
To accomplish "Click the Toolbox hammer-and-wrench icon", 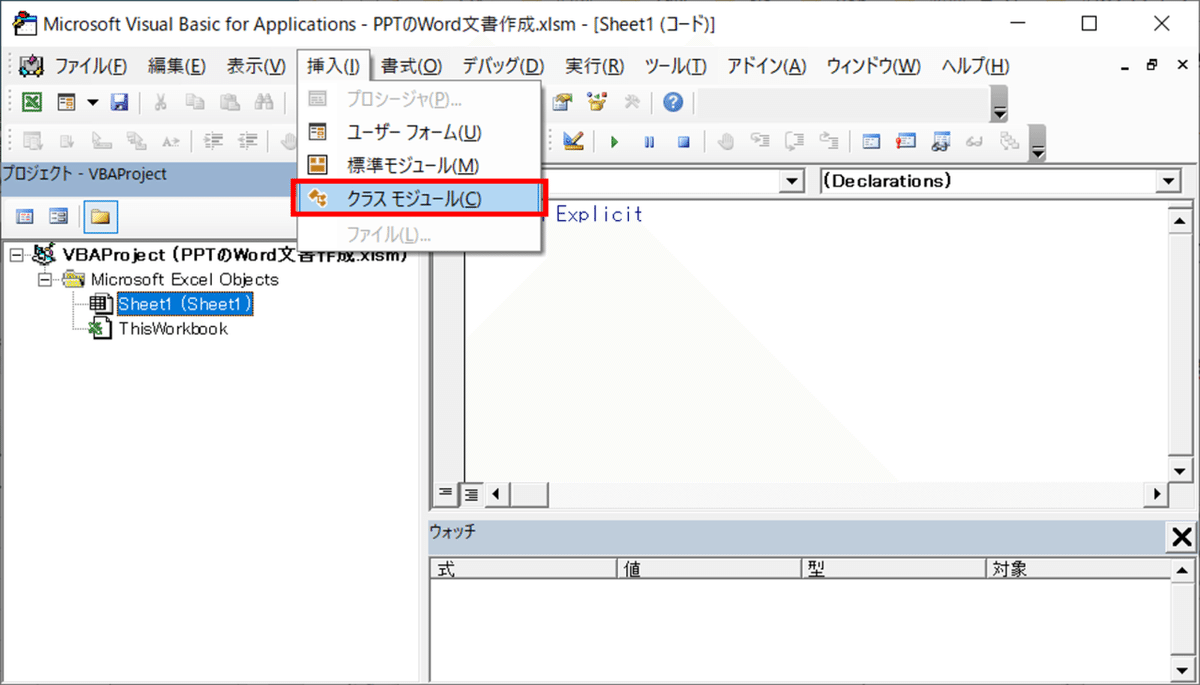I will tap(632, 102).
